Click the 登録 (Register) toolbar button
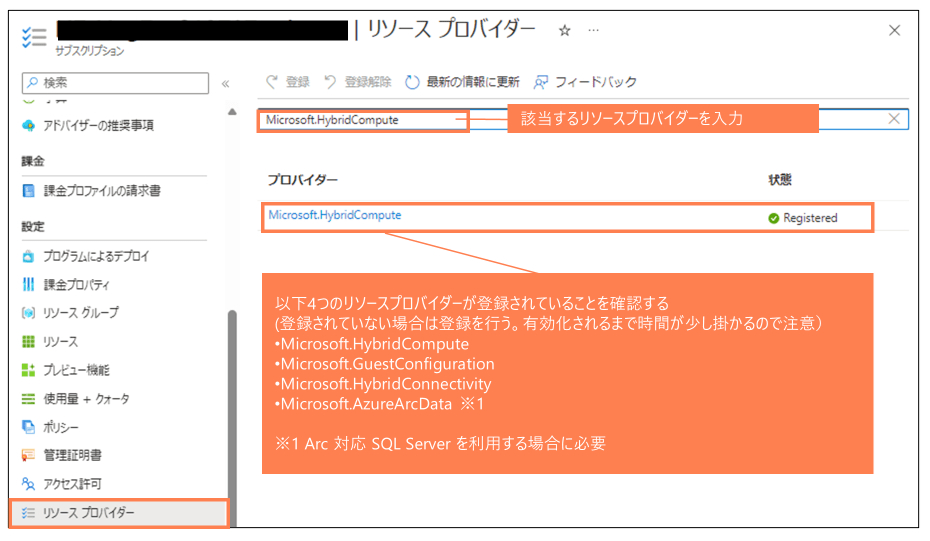 288,82
